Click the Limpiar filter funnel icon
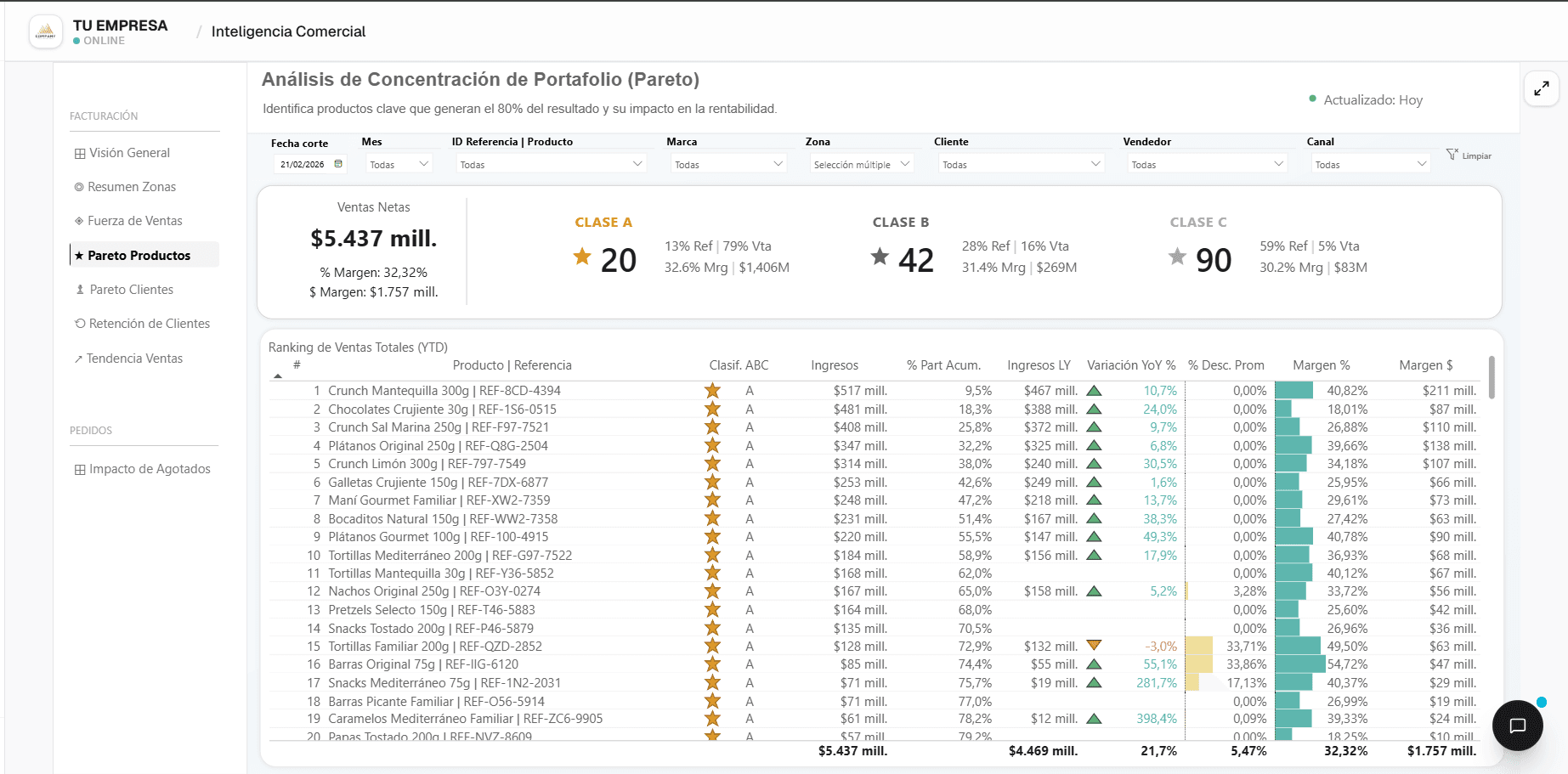This screenshot has height=774, width=1568. pyautogui.click(x=1452, y=155)
